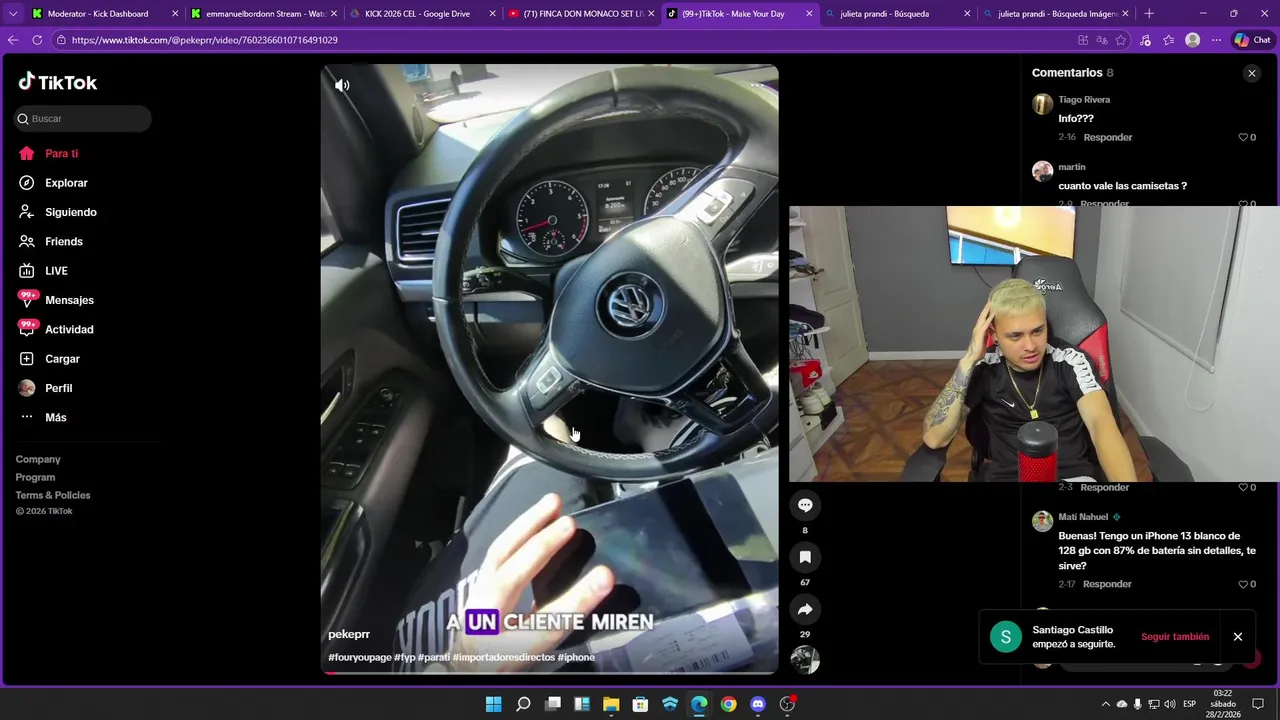This screenshot has height=720, width=1280.
Task: Reply to Tiago Rivera's comment
Action: click(x=1108, y=137)
